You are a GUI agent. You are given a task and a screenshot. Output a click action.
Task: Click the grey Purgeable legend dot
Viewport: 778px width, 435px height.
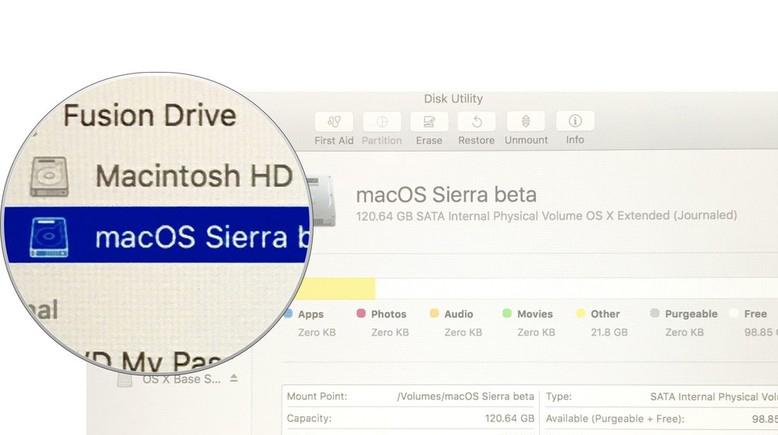click(654, 313)
